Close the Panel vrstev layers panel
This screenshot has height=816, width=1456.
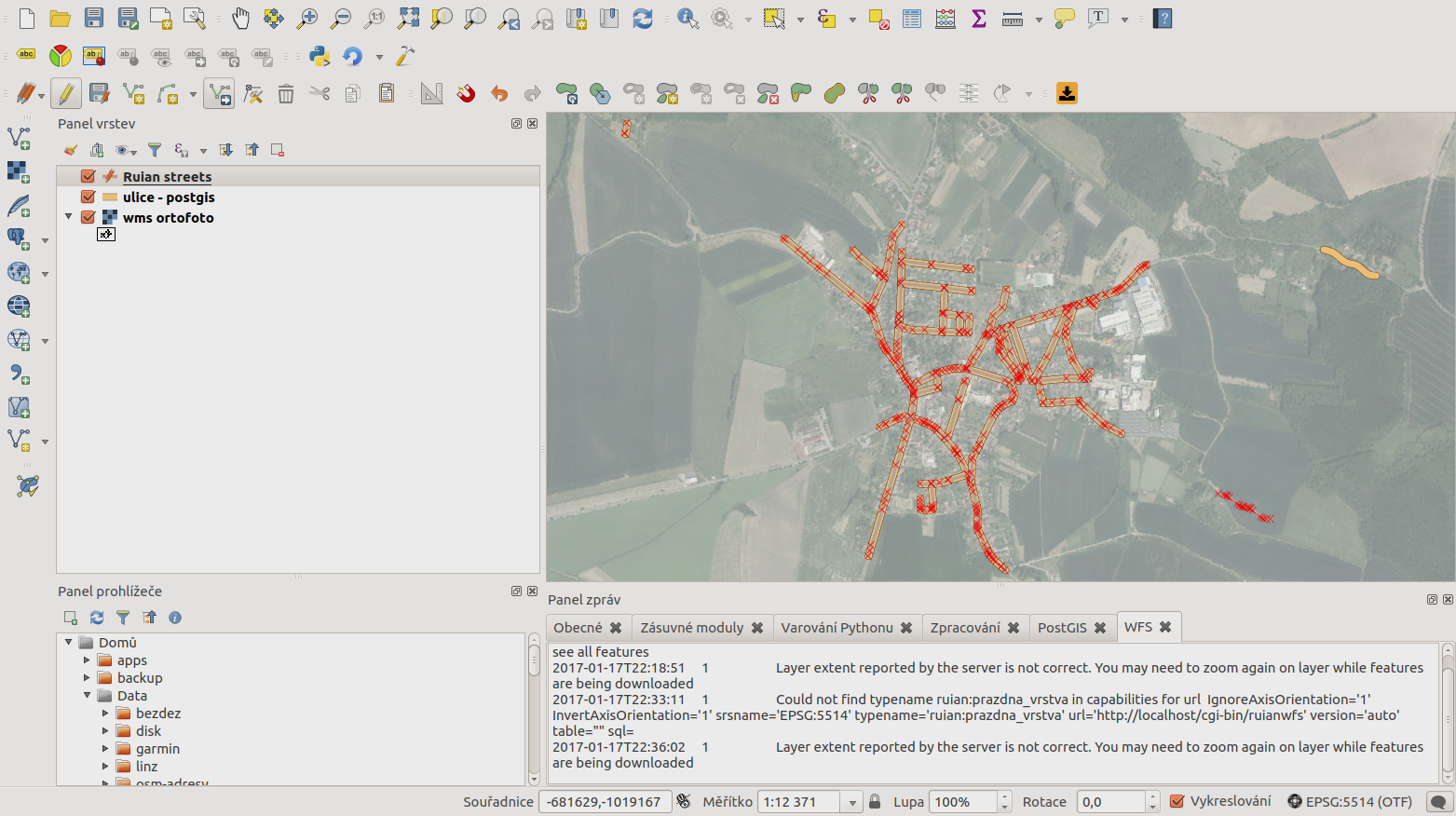(532, 123)
